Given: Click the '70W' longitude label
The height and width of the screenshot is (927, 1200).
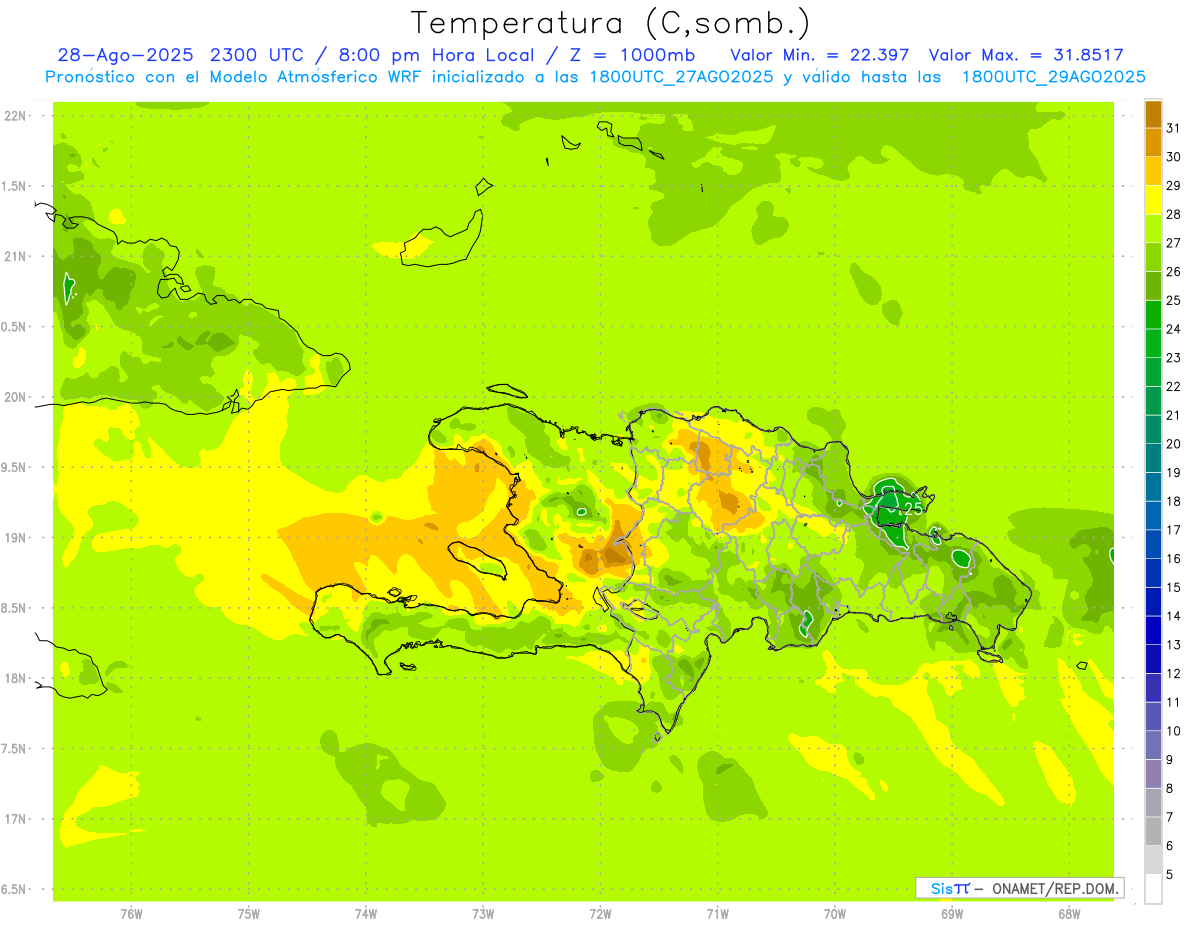Looking at the screenshot, I should tap(835, 914).
